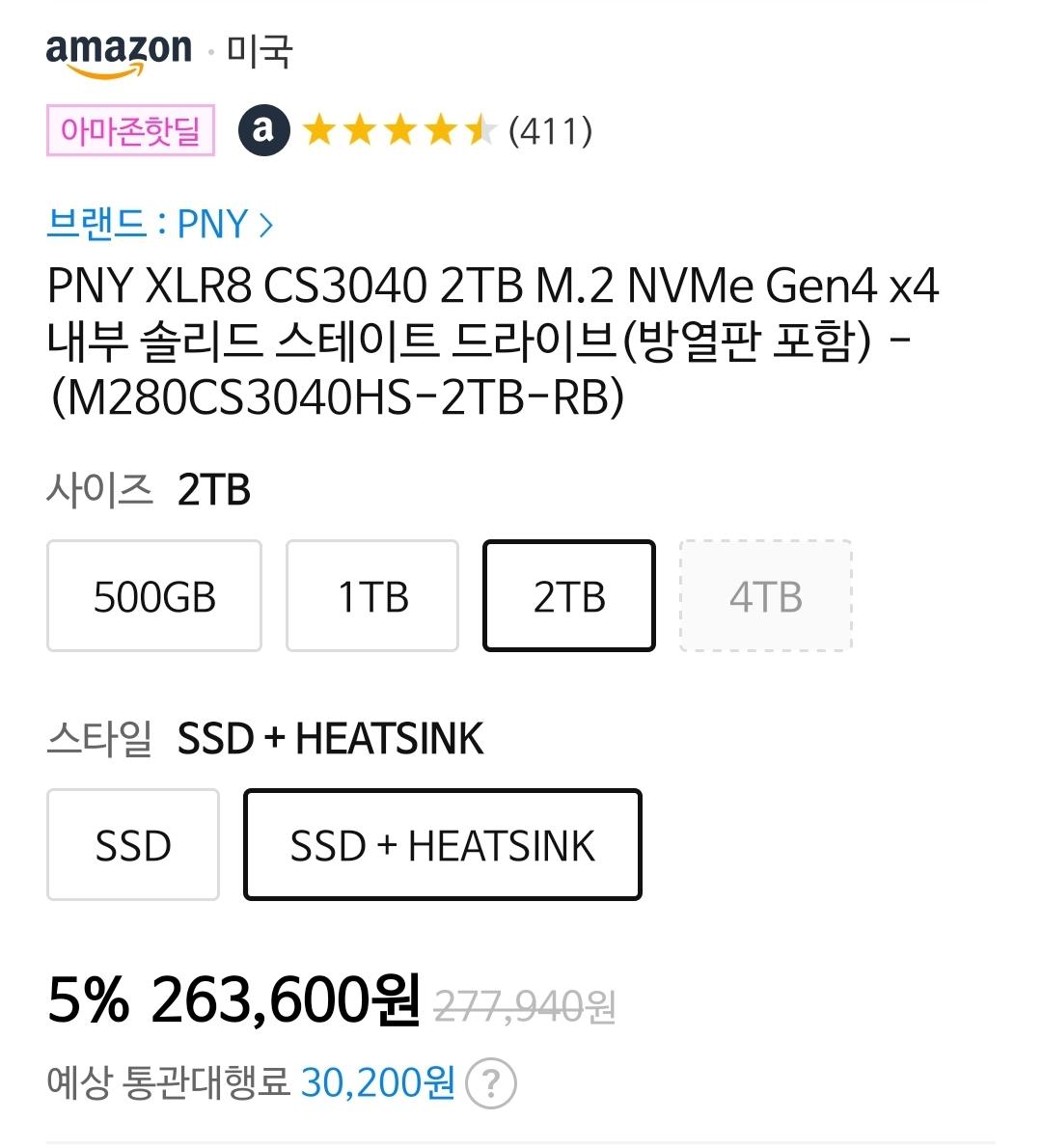Select the plain SSD style option
Screen dimensions: 1042x1148
133,845
